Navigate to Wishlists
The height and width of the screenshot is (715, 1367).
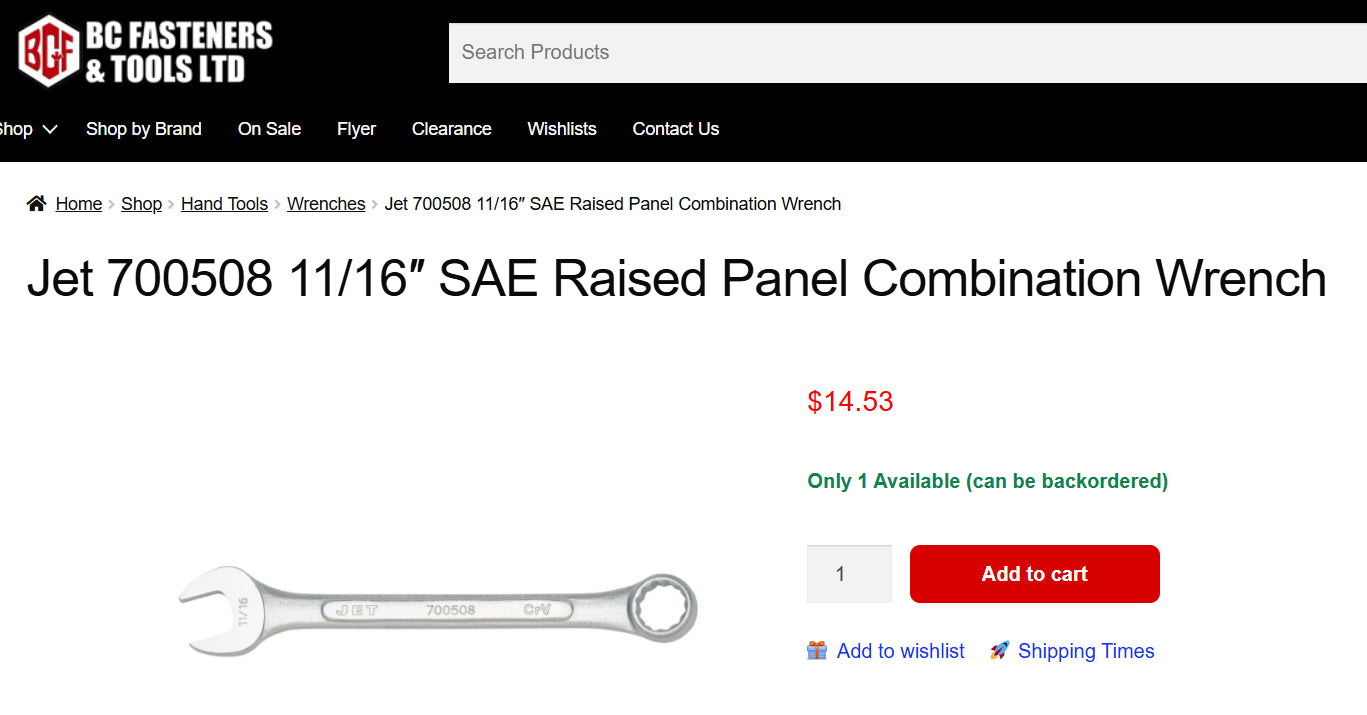(x=562, y=129)
